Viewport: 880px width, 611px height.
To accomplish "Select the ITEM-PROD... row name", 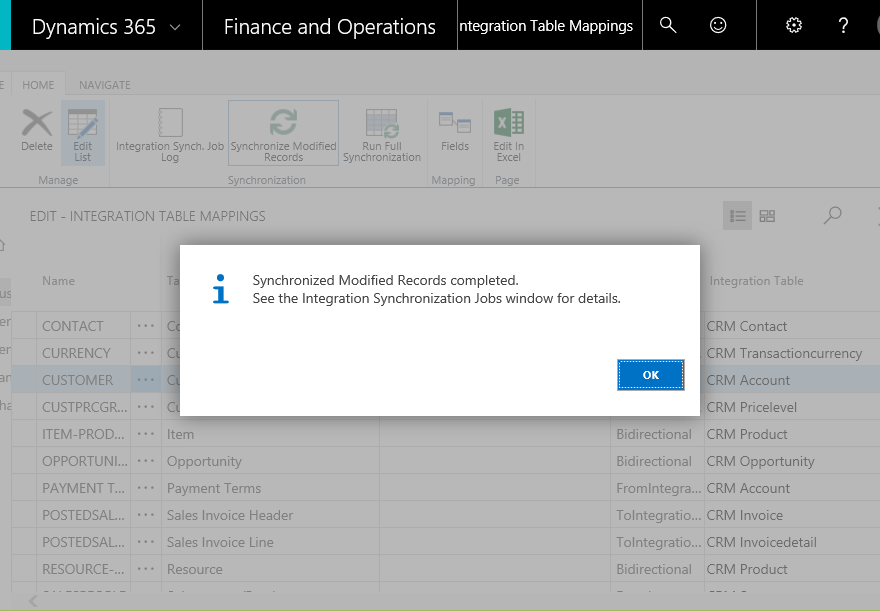I will tap(84, 434).
